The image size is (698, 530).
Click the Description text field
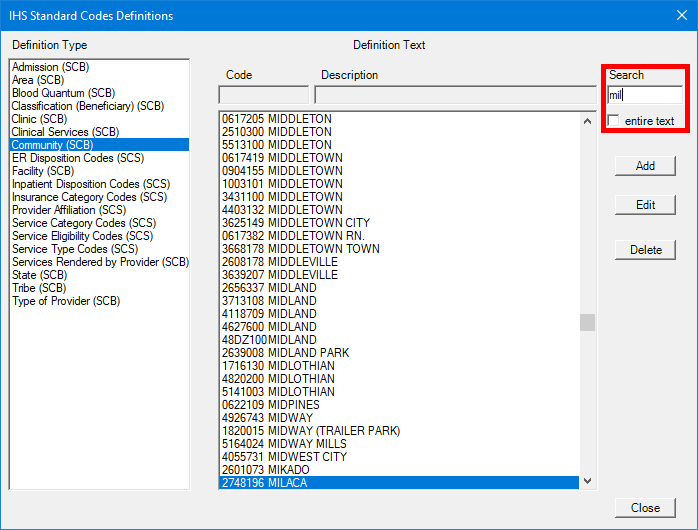(x=455, y=95)
